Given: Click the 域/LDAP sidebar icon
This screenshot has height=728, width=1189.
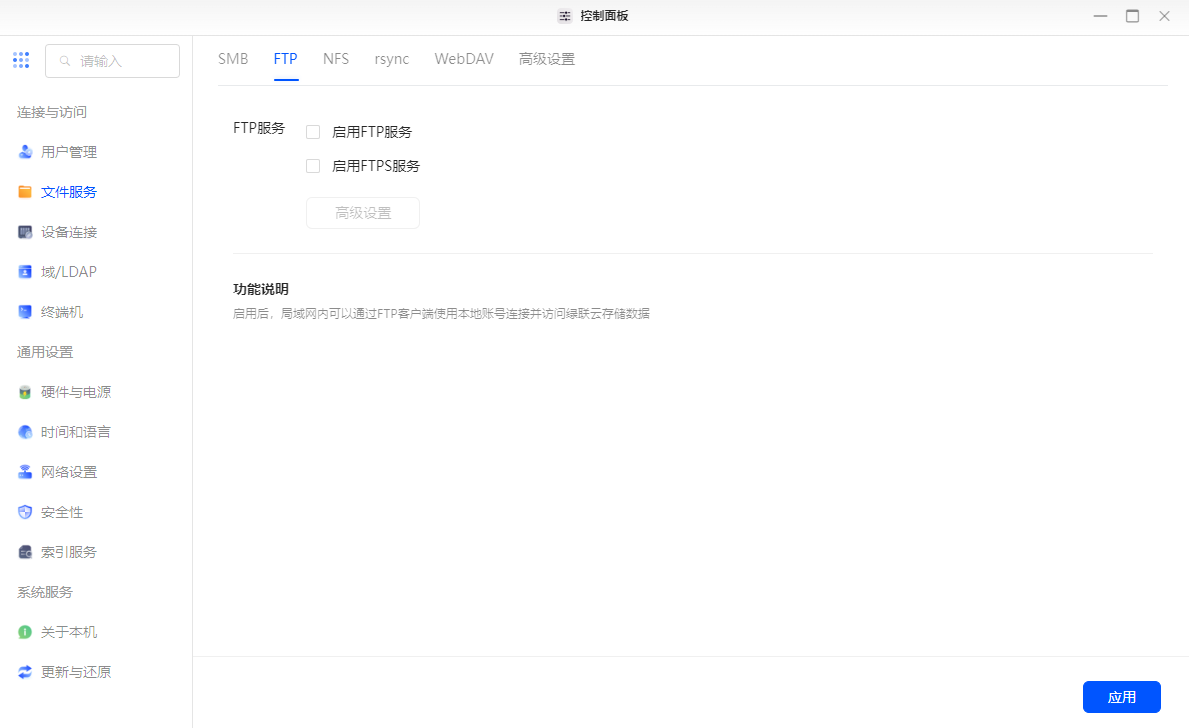Looking at the screenshot, I should click(25, 271).
